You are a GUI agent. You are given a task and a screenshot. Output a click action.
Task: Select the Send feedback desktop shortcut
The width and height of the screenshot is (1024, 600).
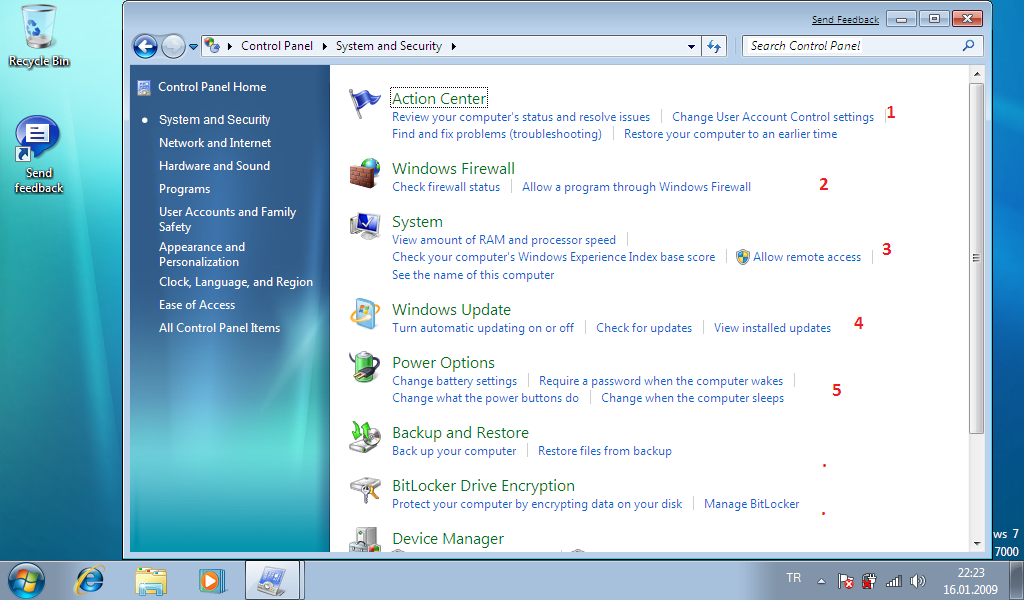[39, 155]
